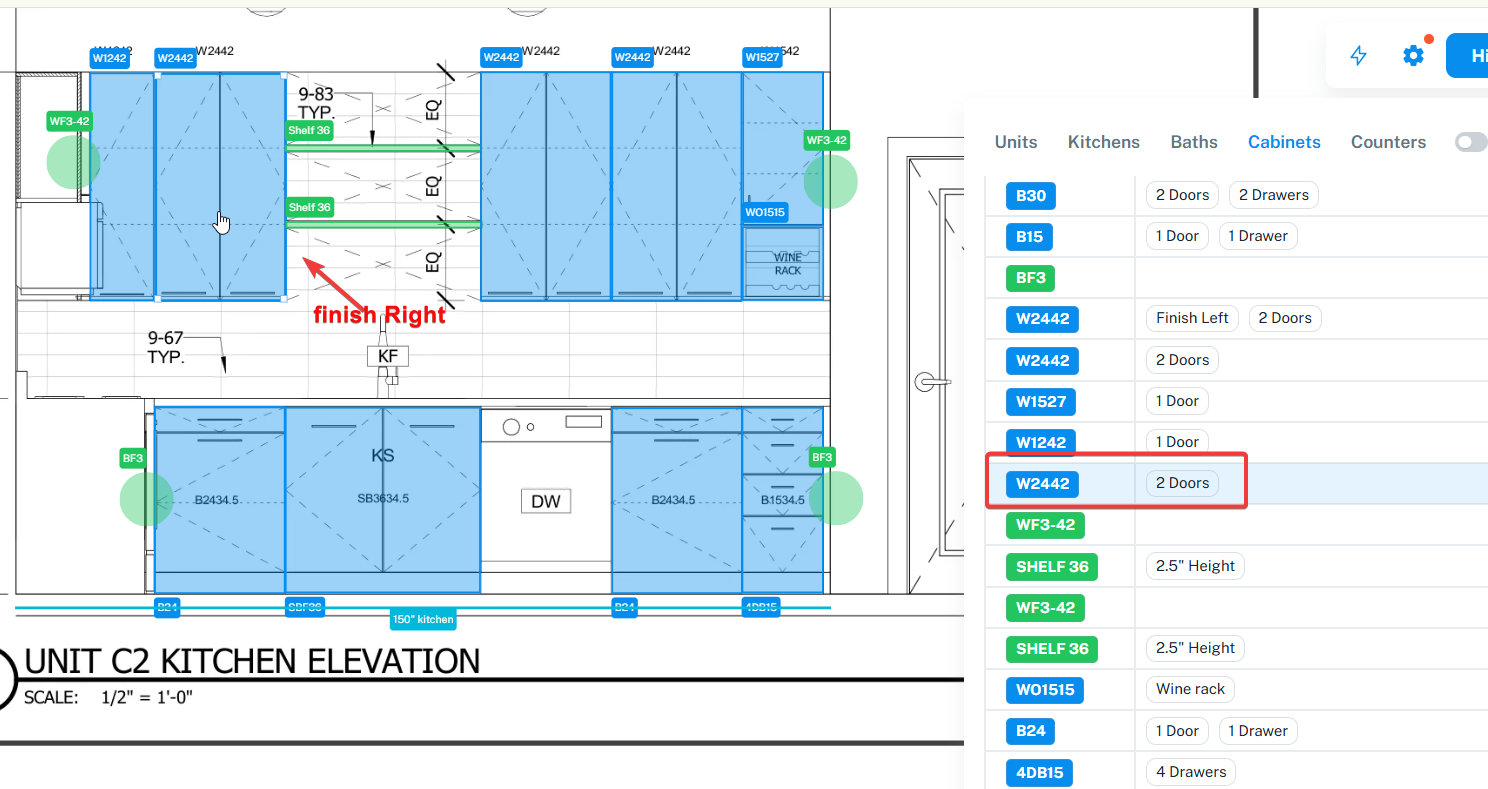Open the Kitchens tab

click(x=1104, y=142)
